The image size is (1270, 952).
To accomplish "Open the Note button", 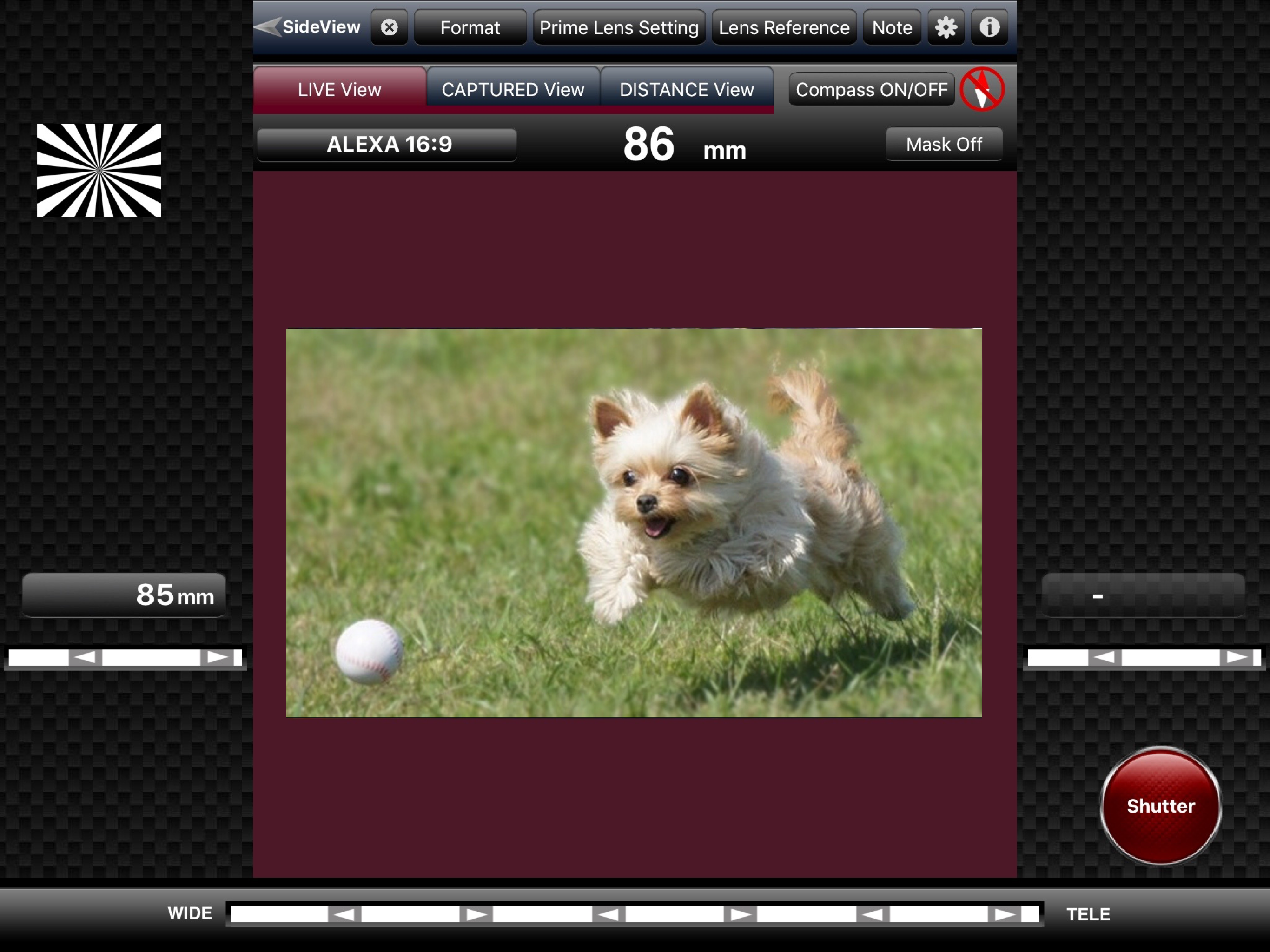I will tap(891, 27).
